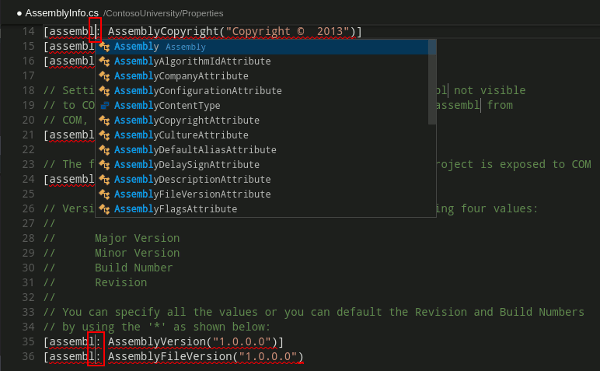Click the 'Build Number' comment text
This screenshot has height=371, width=600.
pyautogui.click(x=134, y=268)
